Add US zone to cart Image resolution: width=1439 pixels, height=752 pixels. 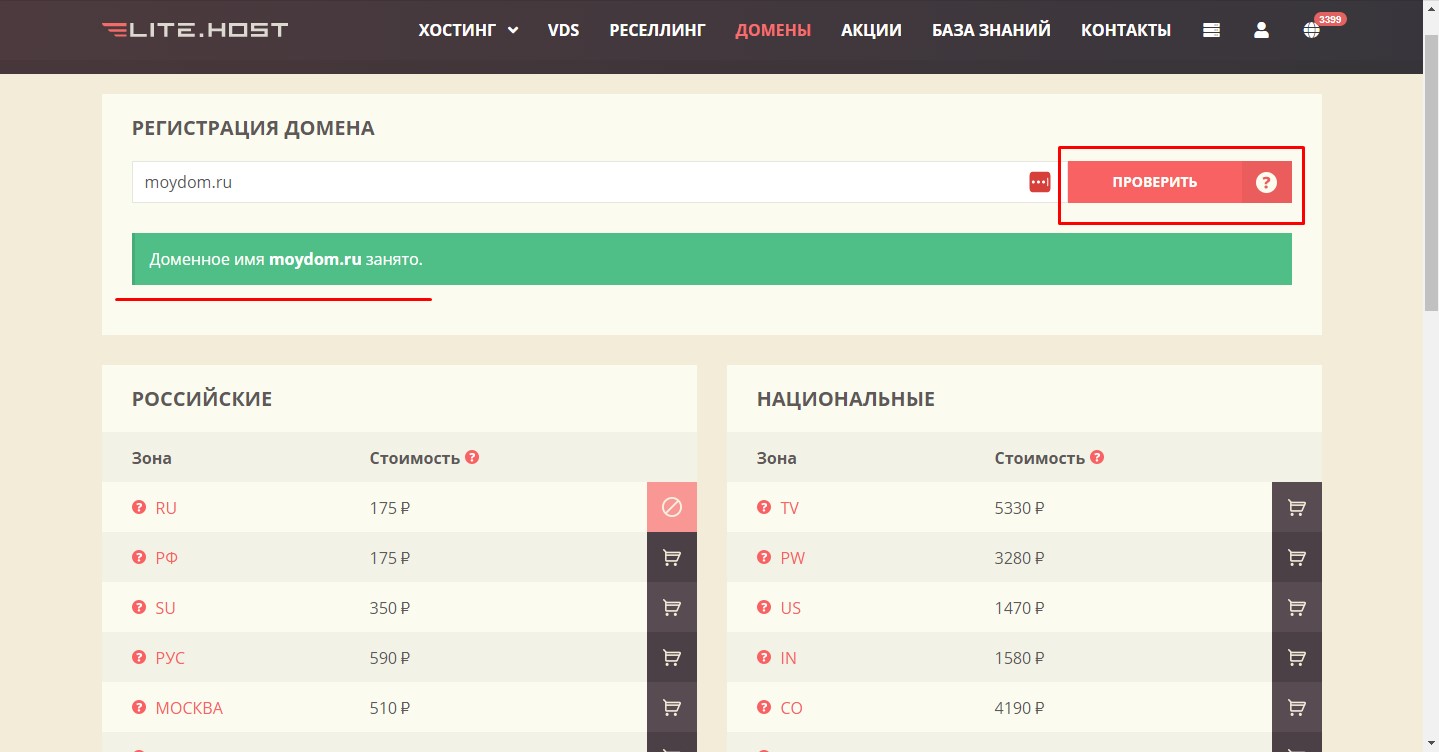click(x=1297, y=607)
